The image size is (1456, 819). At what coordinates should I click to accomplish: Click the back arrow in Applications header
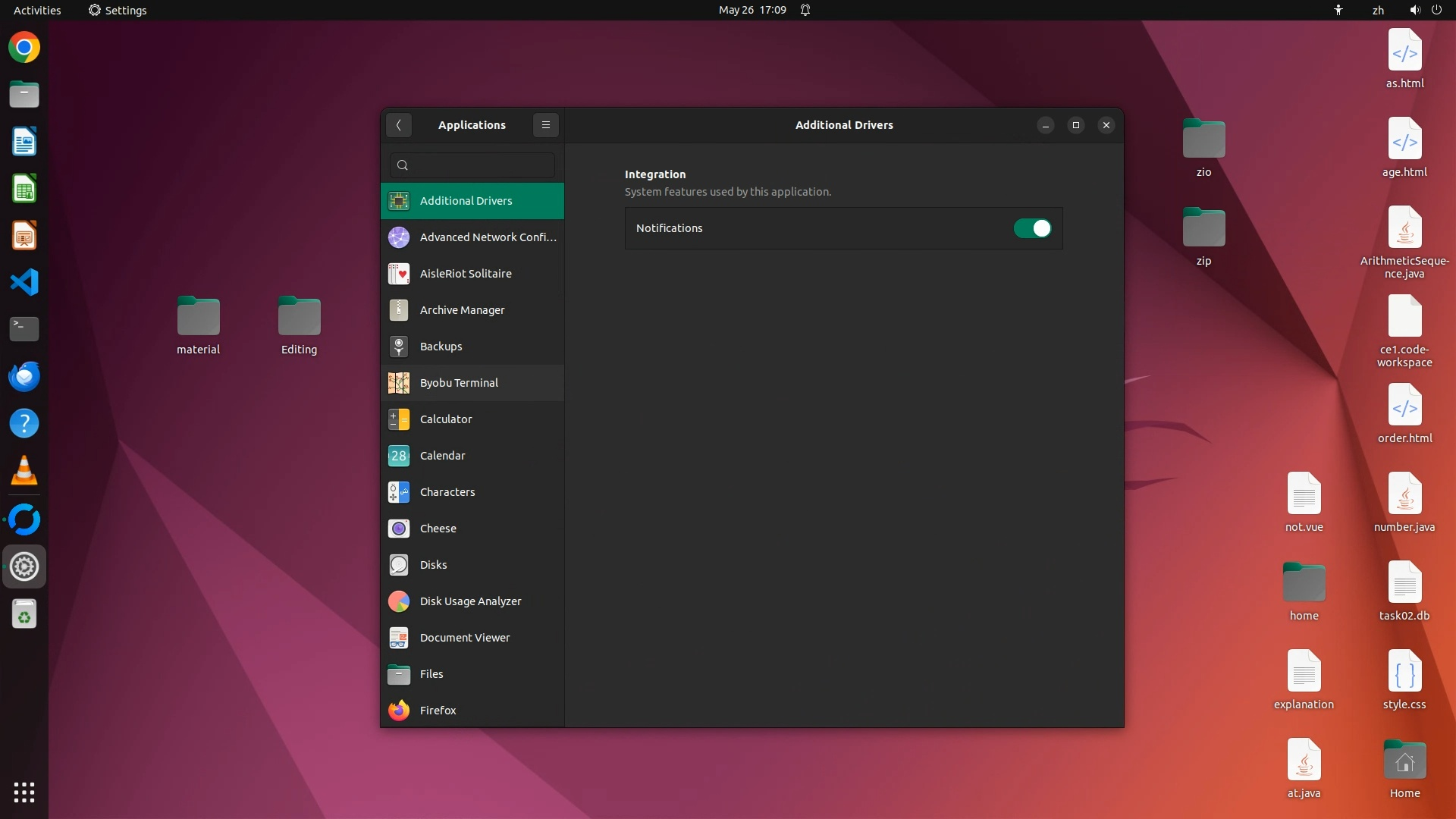click(x=399, y=125)
